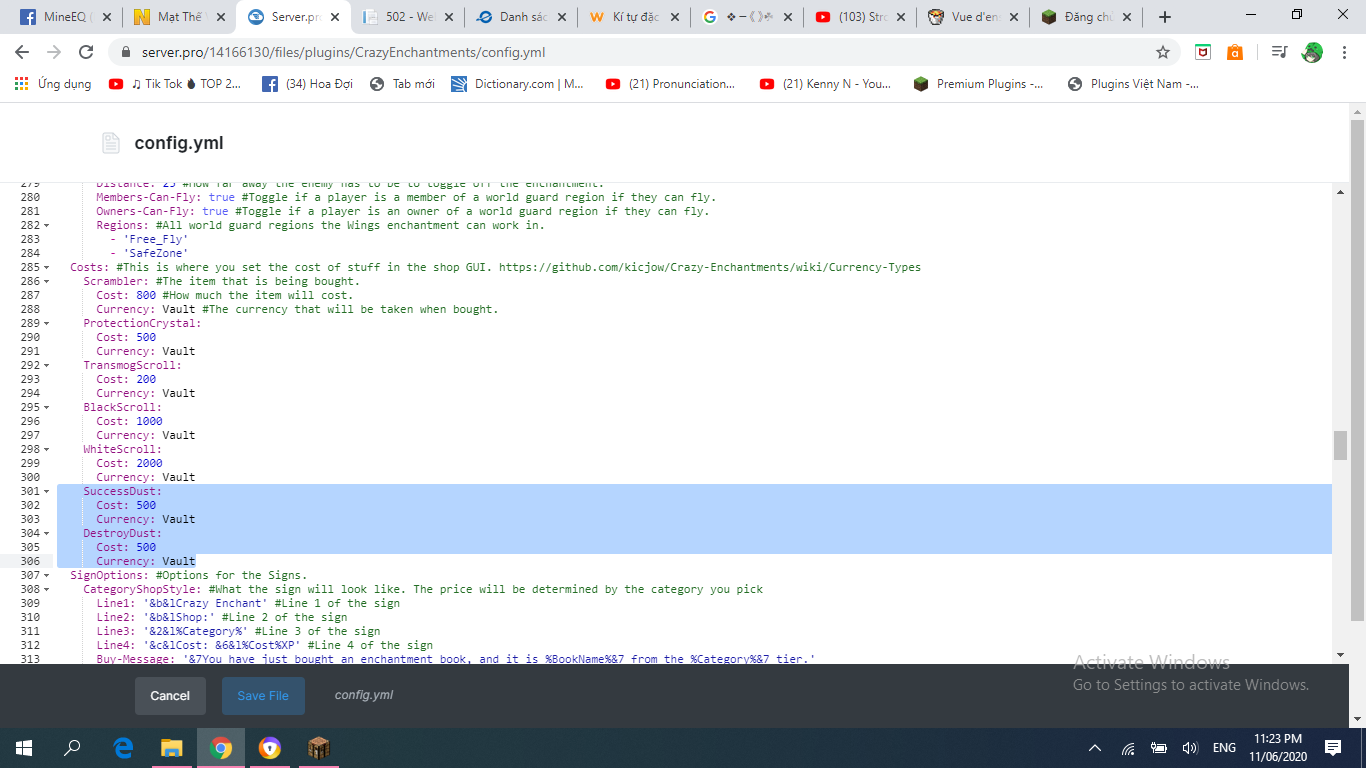Fold the WhiteScroll block at line 298
The height and width of the screenshot is (768, 1366).
[x=47, y=449]
